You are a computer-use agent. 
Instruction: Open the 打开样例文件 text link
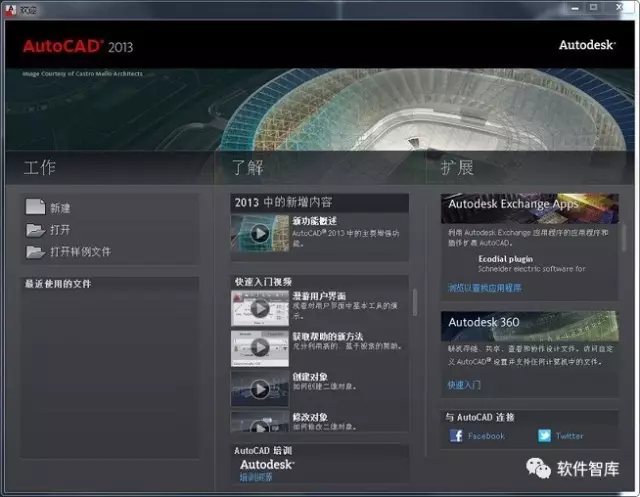pos(80,252)
